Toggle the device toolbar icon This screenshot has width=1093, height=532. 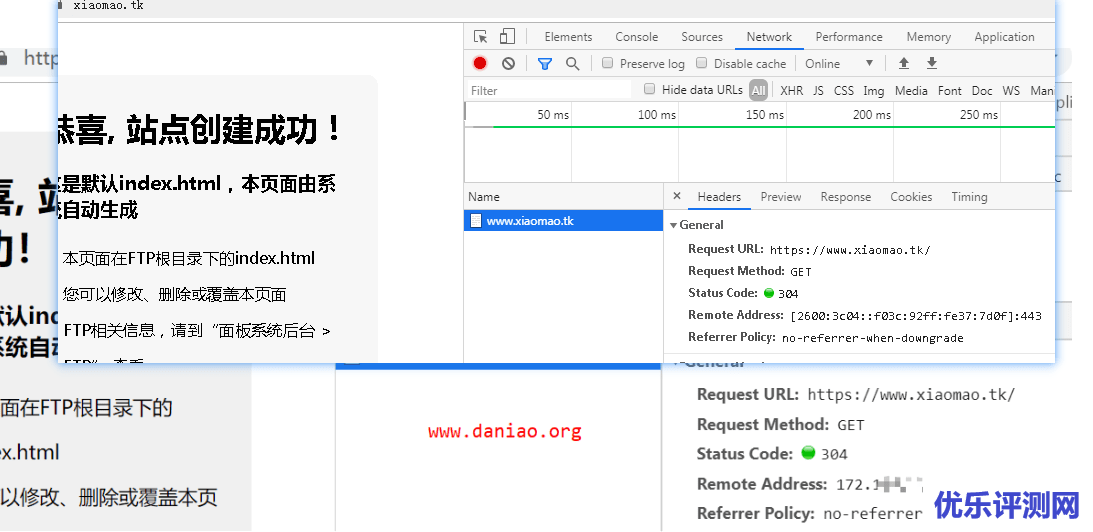(x=507, y=37)
